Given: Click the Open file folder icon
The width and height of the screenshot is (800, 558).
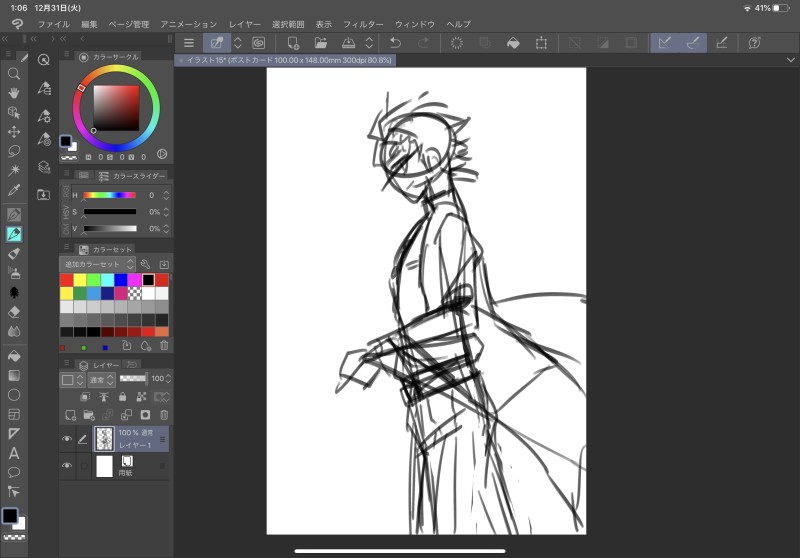Looking at the screenshot, I should pos(321,43).
